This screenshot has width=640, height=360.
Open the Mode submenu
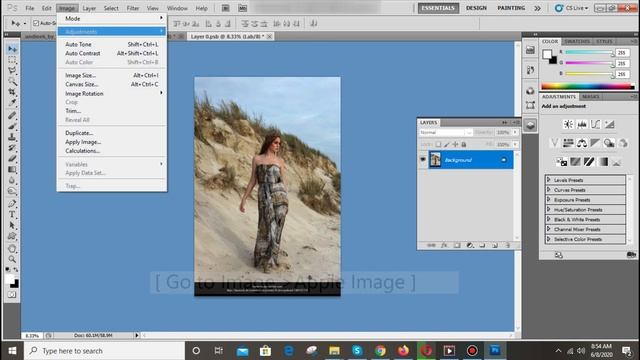pos(111,18)
